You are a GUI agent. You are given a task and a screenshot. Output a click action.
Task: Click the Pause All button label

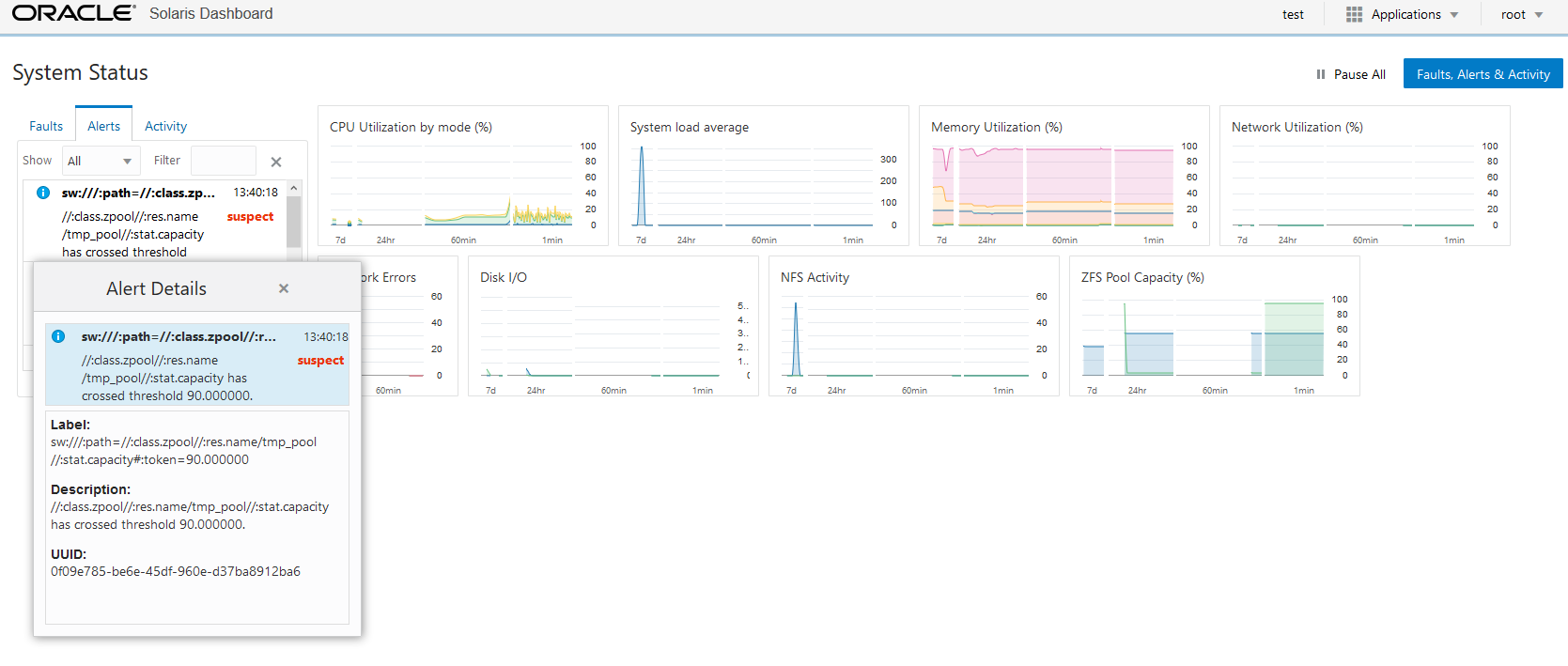tap(1359, 74)
